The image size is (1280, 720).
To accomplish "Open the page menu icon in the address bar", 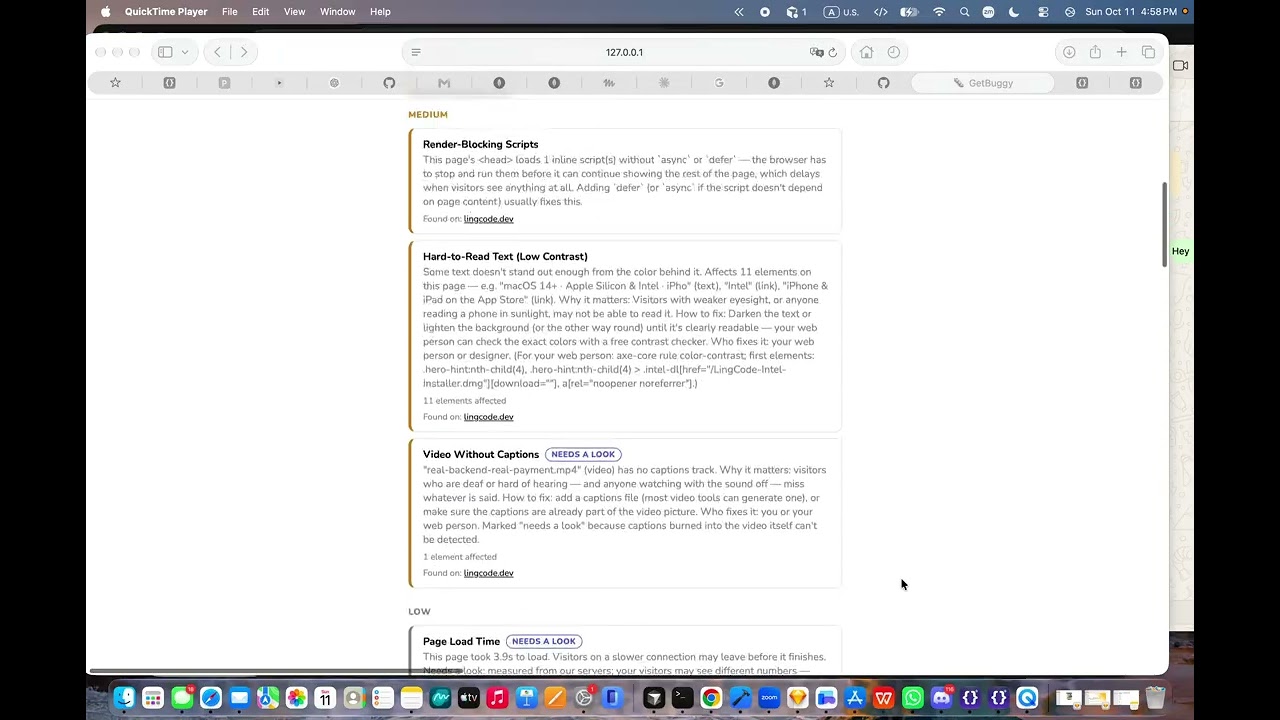I will click(416, 52).
